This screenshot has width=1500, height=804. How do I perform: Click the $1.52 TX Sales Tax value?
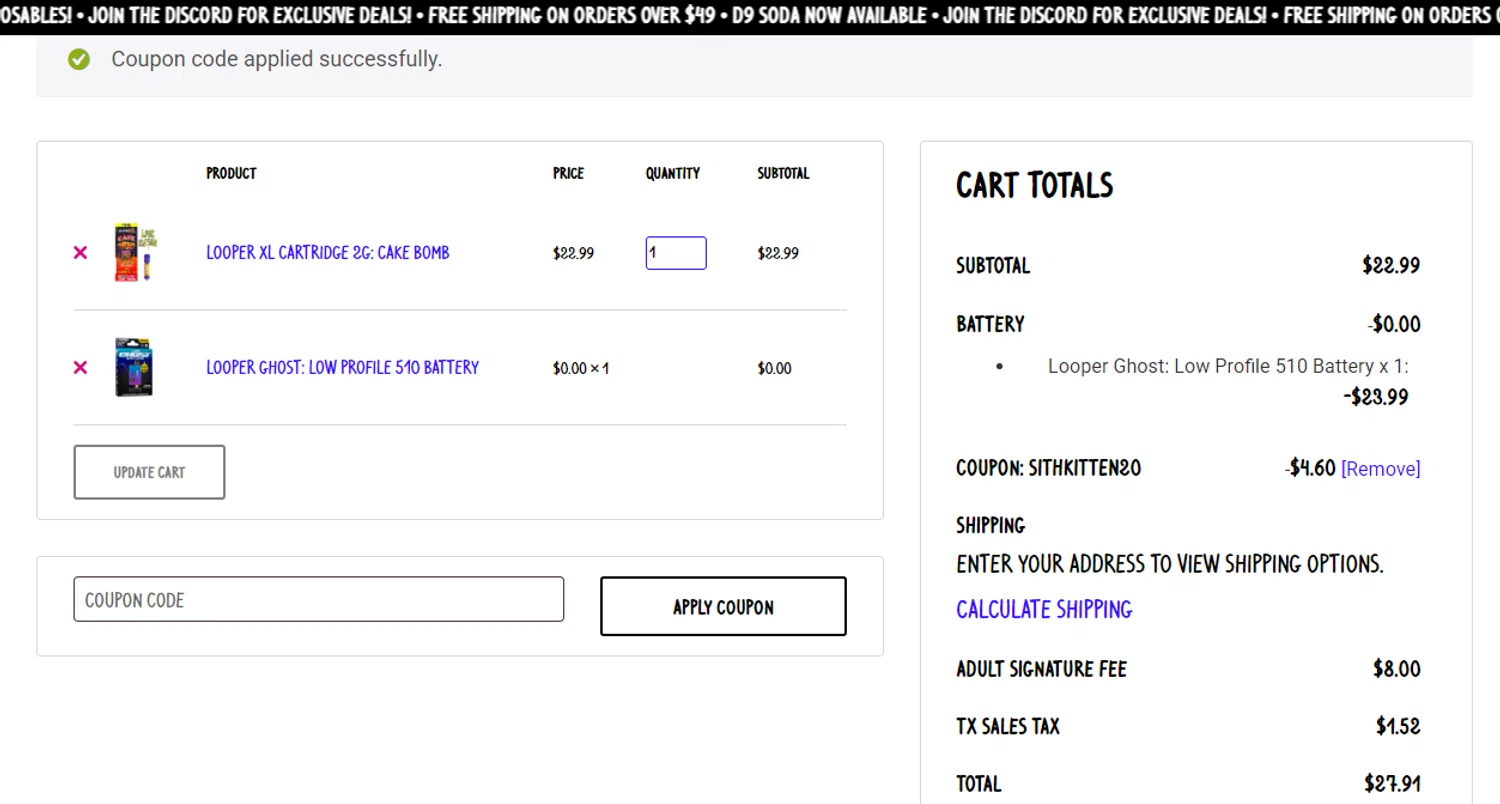tap(1398, 726)
